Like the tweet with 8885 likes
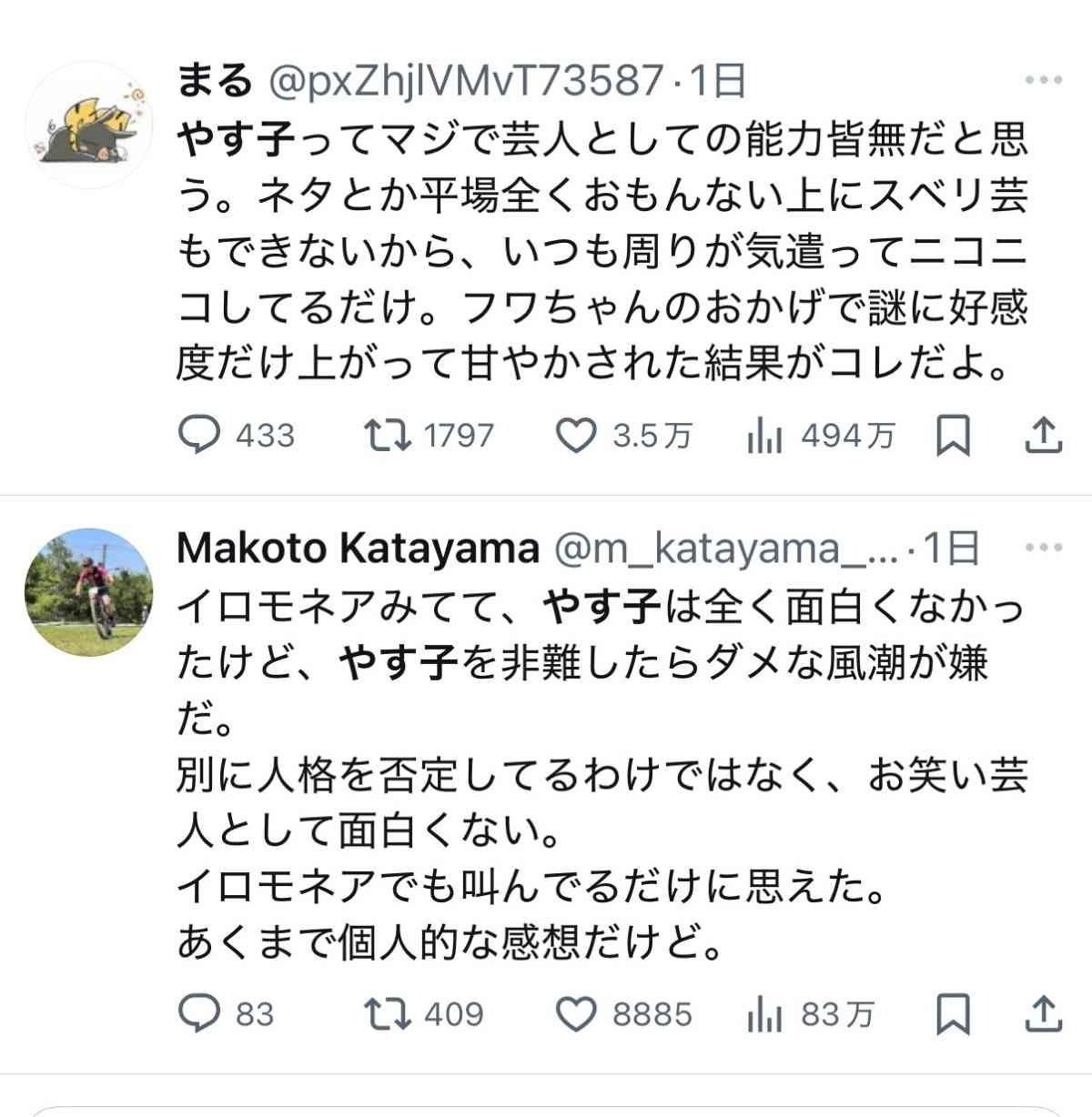 (575, 1014)
